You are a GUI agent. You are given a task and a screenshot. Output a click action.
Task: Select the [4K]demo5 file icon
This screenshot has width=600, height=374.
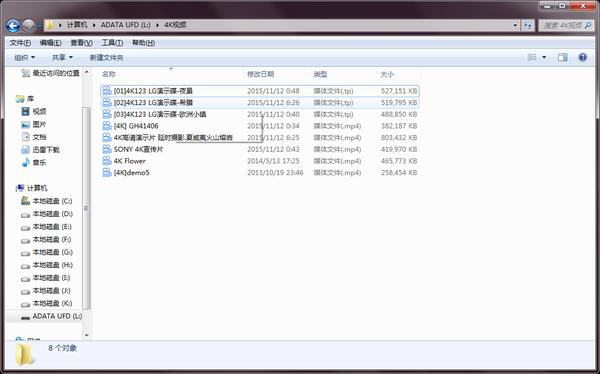[107, 172]
